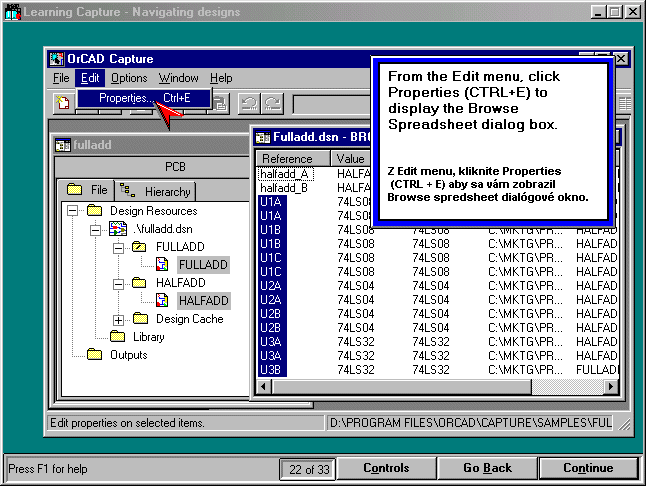Viewport: 646px width, 486px height.
Task: Click the fulladd.dsn design file icon
Action: tap(118, 229)
